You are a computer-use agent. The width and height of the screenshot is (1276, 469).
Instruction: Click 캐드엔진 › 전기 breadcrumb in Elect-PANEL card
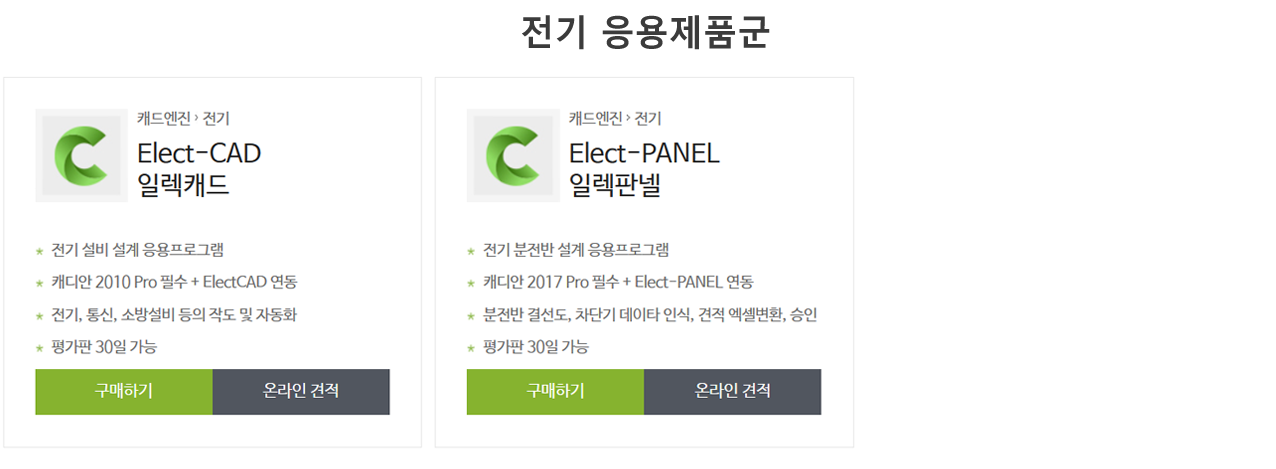pyautogui.click(x=615, y=118)
